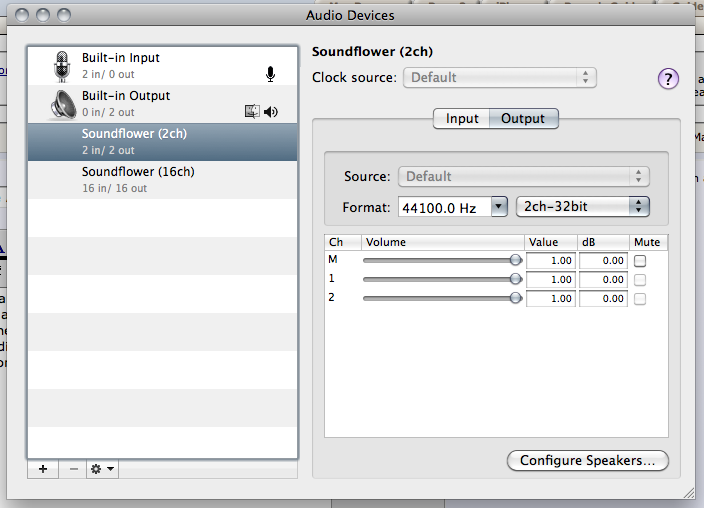Image resolution: width=704 pixels, height=508 pixels.
Task: Open the purple help question mark
Action: (x=668, y=79)
